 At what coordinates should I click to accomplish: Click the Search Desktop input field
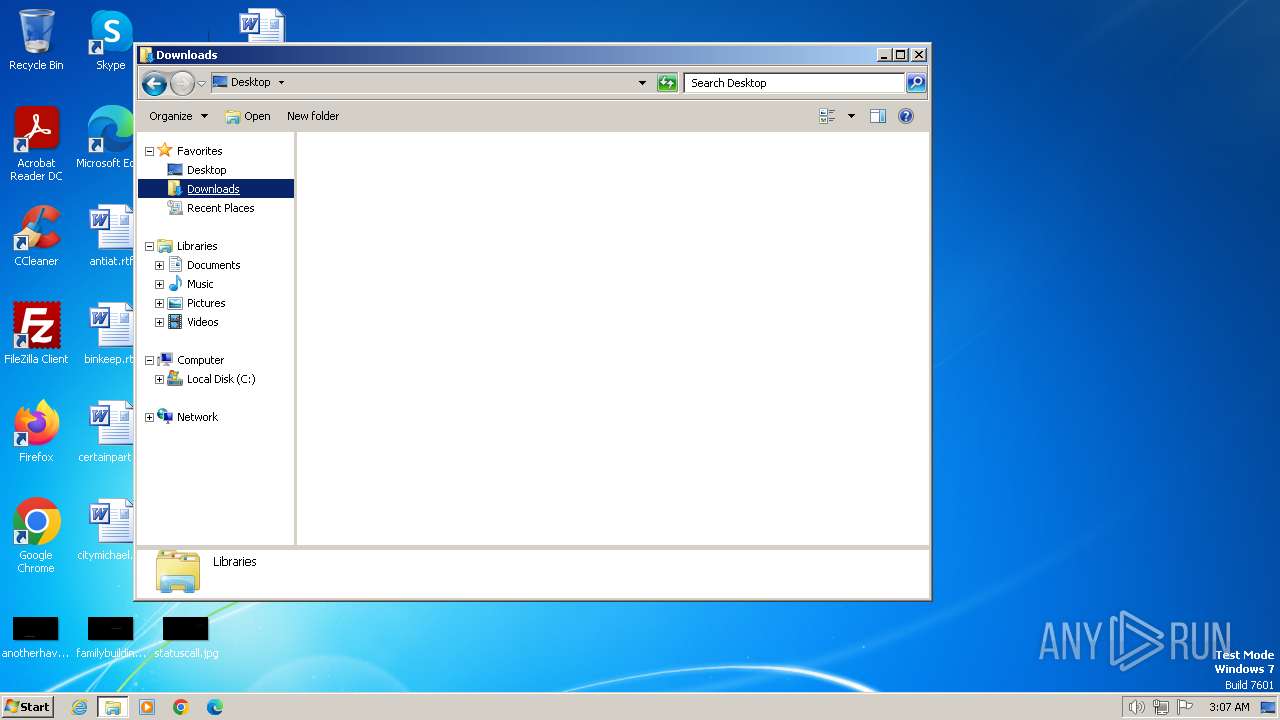795,83
